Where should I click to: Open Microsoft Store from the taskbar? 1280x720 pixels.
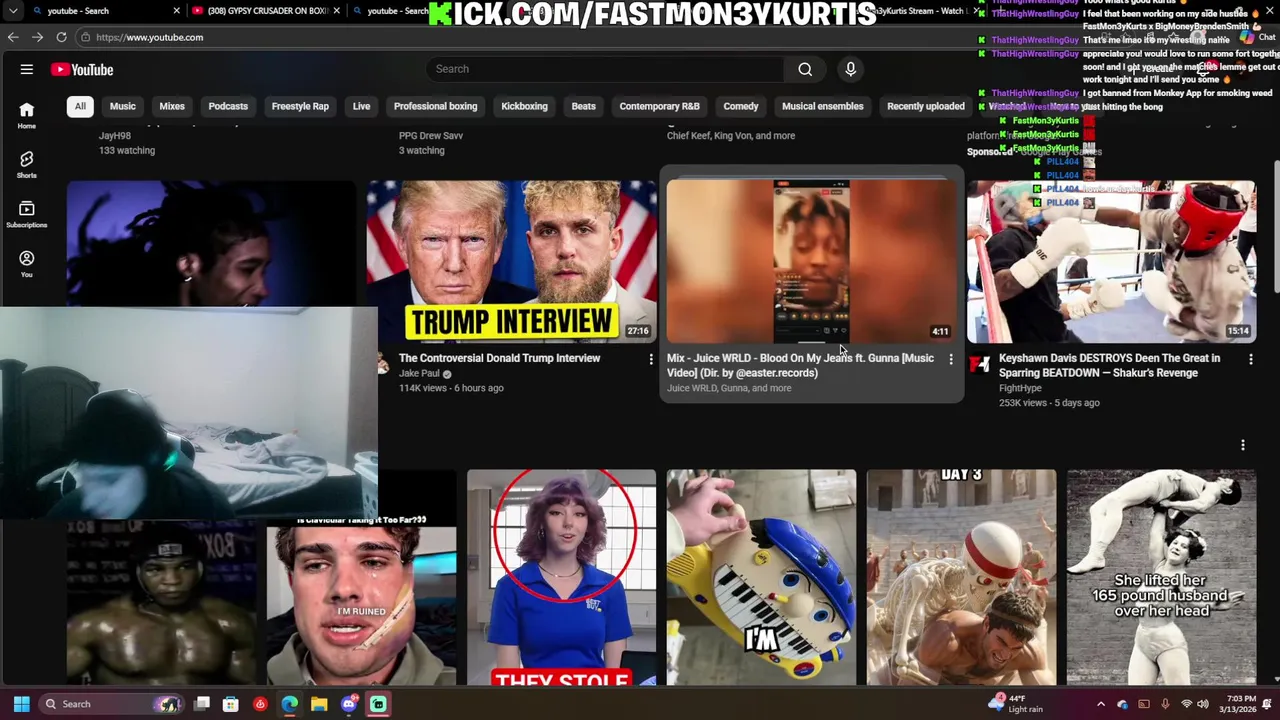[231, 704]
